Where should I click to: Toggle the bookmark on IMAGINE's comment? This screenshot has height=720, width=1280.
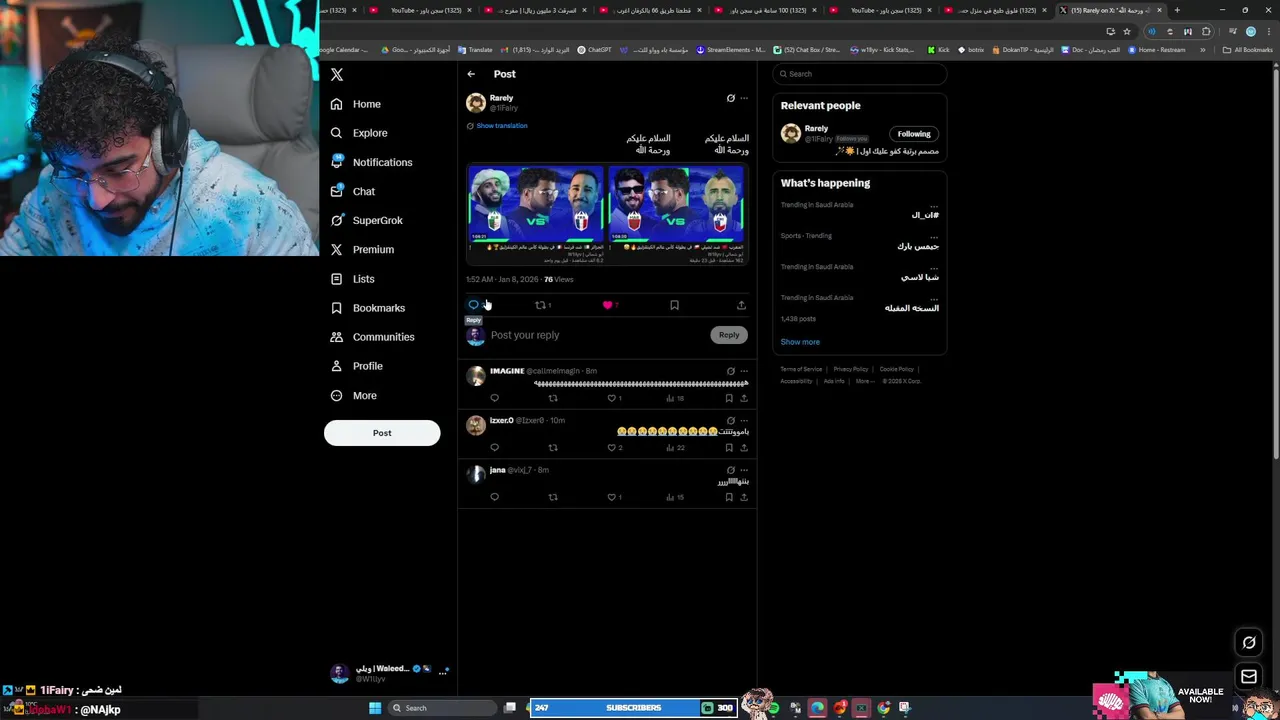coord(729,398)
